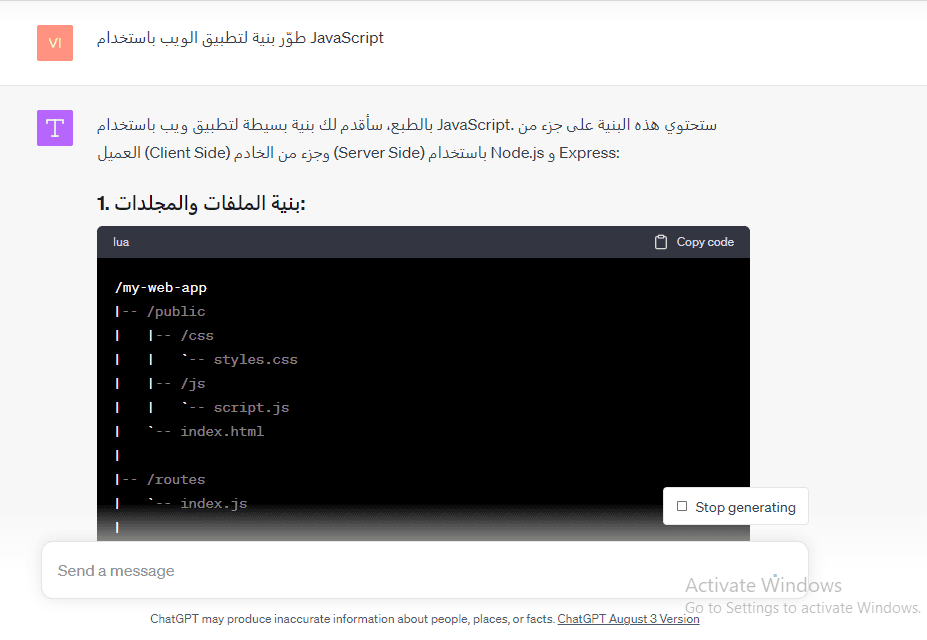927x640 pixels.
Task: Click index.js in the code block
Action: point(213,503)
